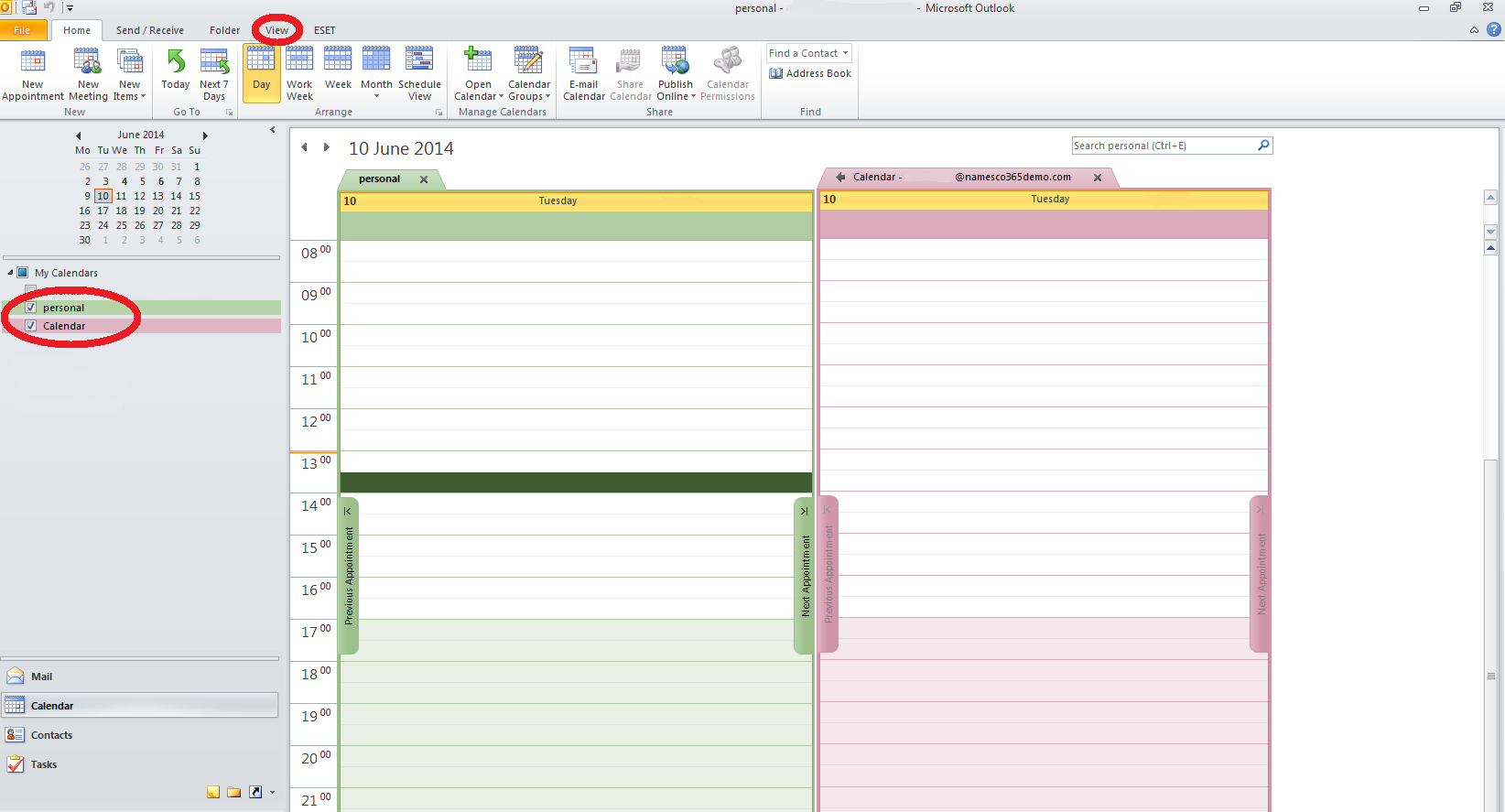Open the View ribbon tab
Screen dimensions: 1505x812
pyautogui.click(x=276, y=30)
